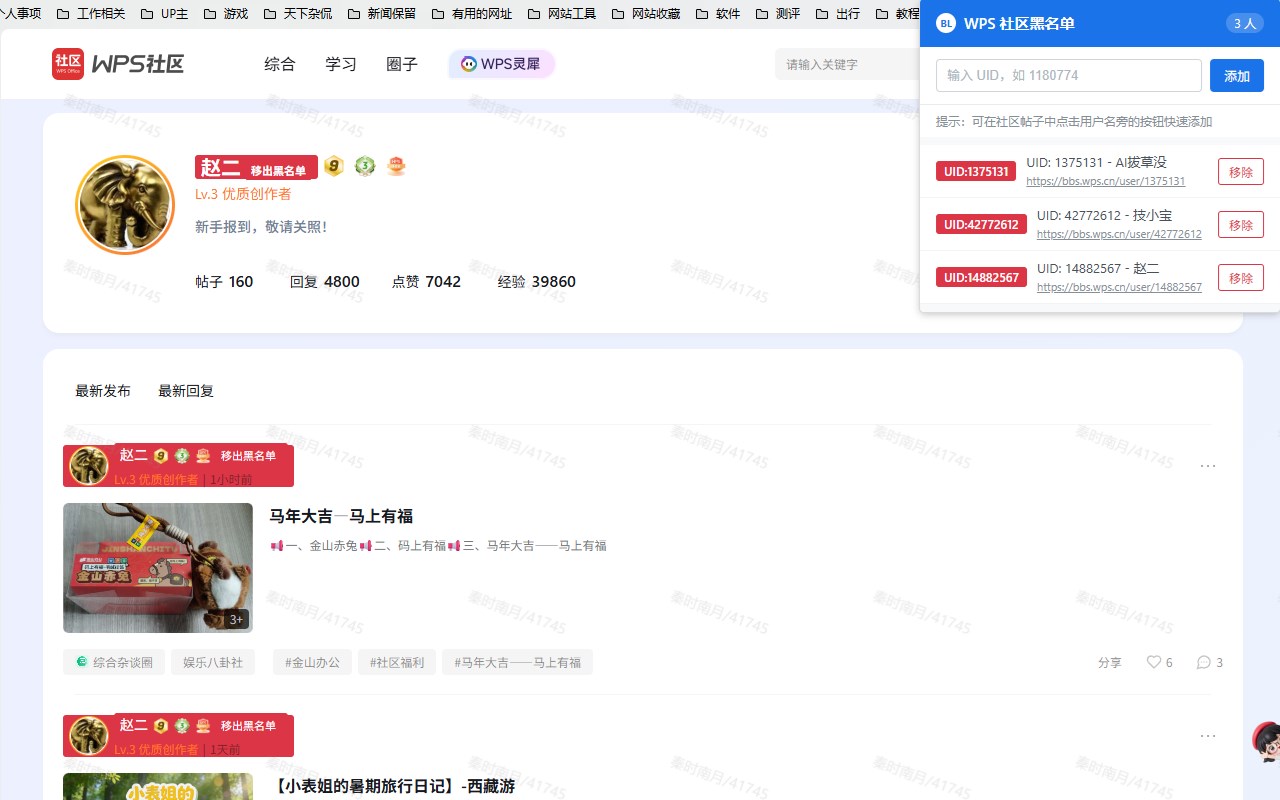Open the 网站收藏 bookmarks folder

point(646,14)
